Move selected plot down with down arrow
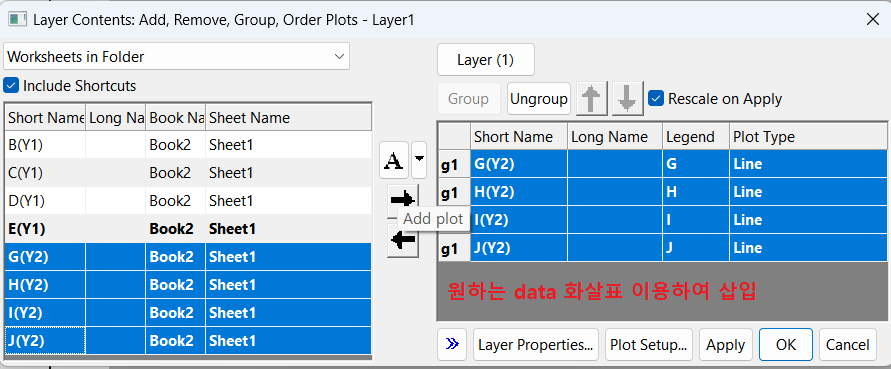 (x=628, y=99)
